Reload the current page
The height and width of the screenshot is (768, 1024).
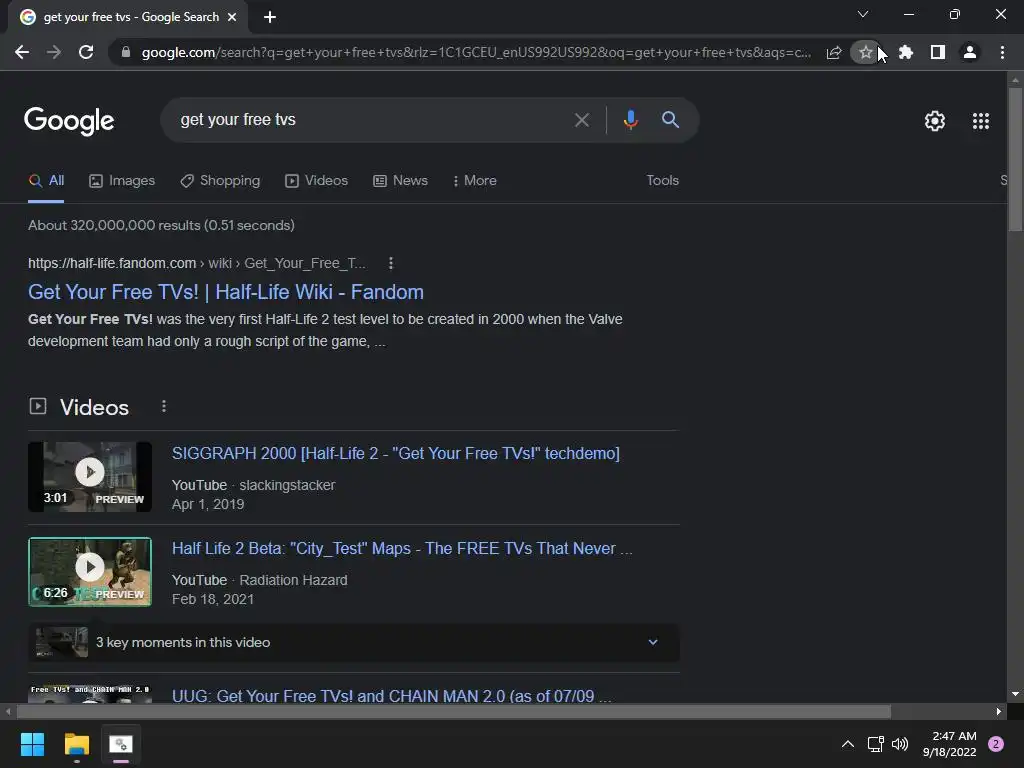pyautogui.click(x=86, y=52)
